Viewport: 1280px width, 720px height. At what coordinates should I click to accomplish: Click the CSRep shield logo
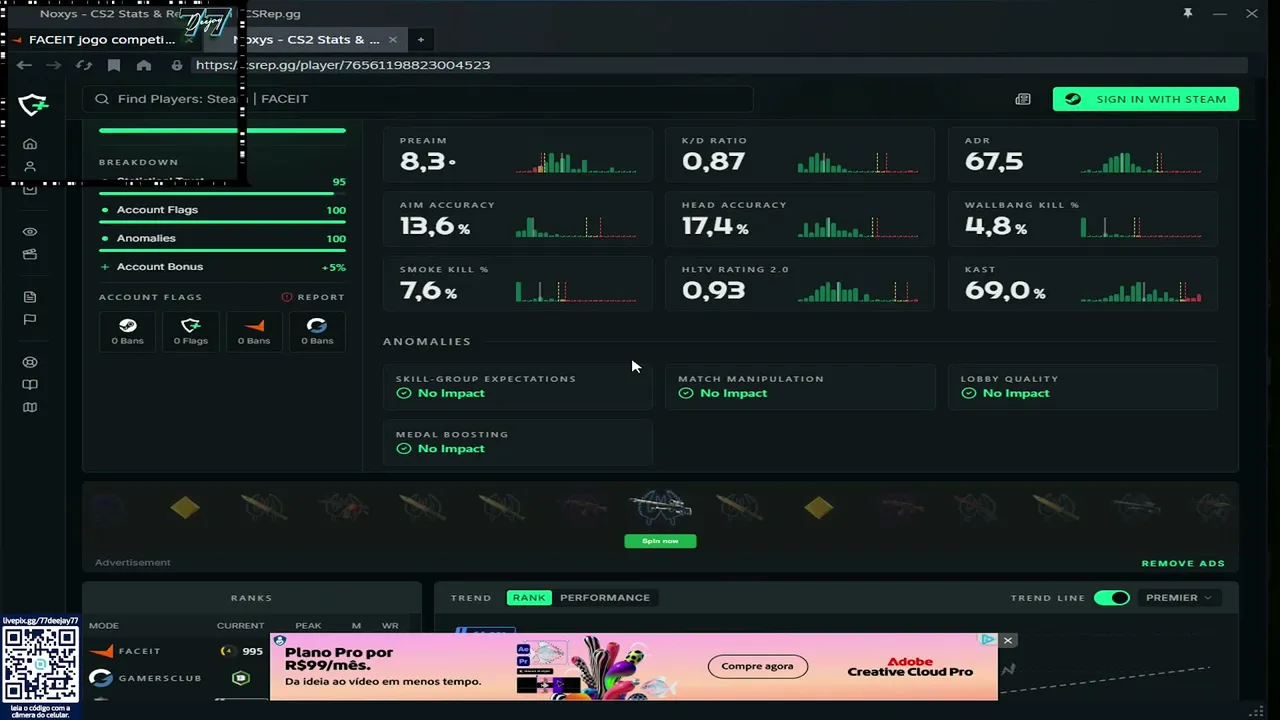tap(33, 103)
